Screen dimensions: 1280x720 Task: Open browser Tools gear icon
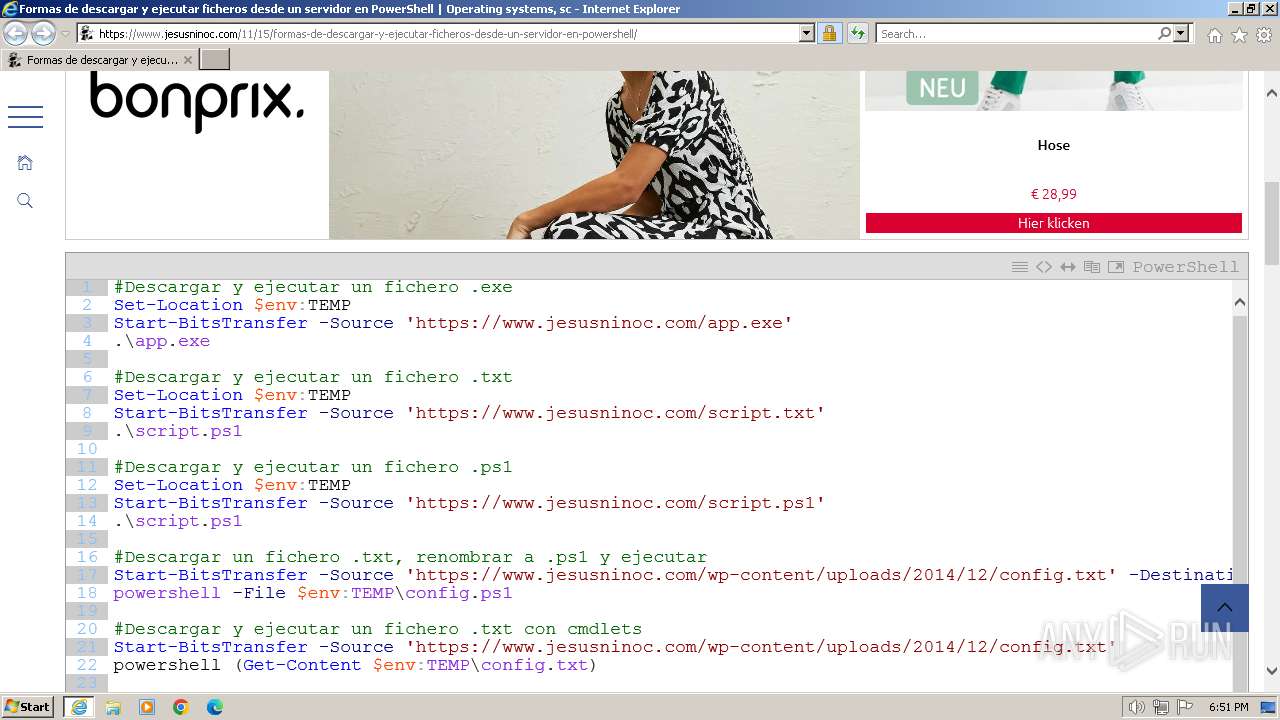coord(1264,35)
